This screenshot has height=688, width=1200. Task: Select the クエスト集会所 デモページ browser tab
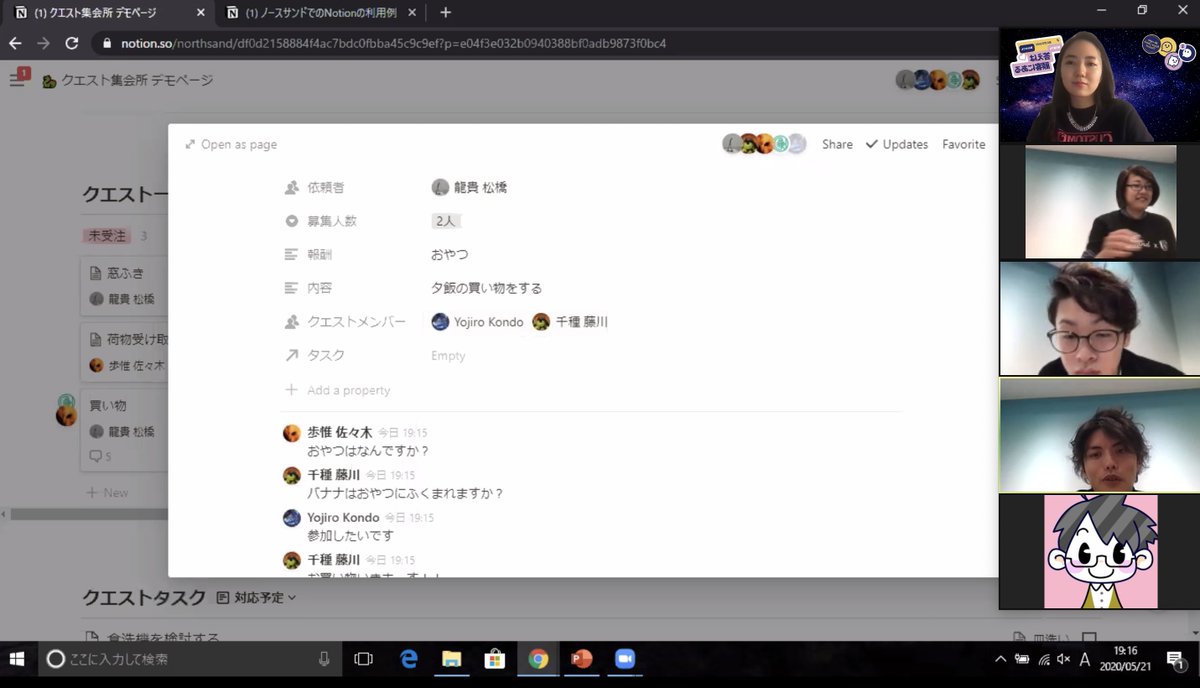click(x=108, y=13)
